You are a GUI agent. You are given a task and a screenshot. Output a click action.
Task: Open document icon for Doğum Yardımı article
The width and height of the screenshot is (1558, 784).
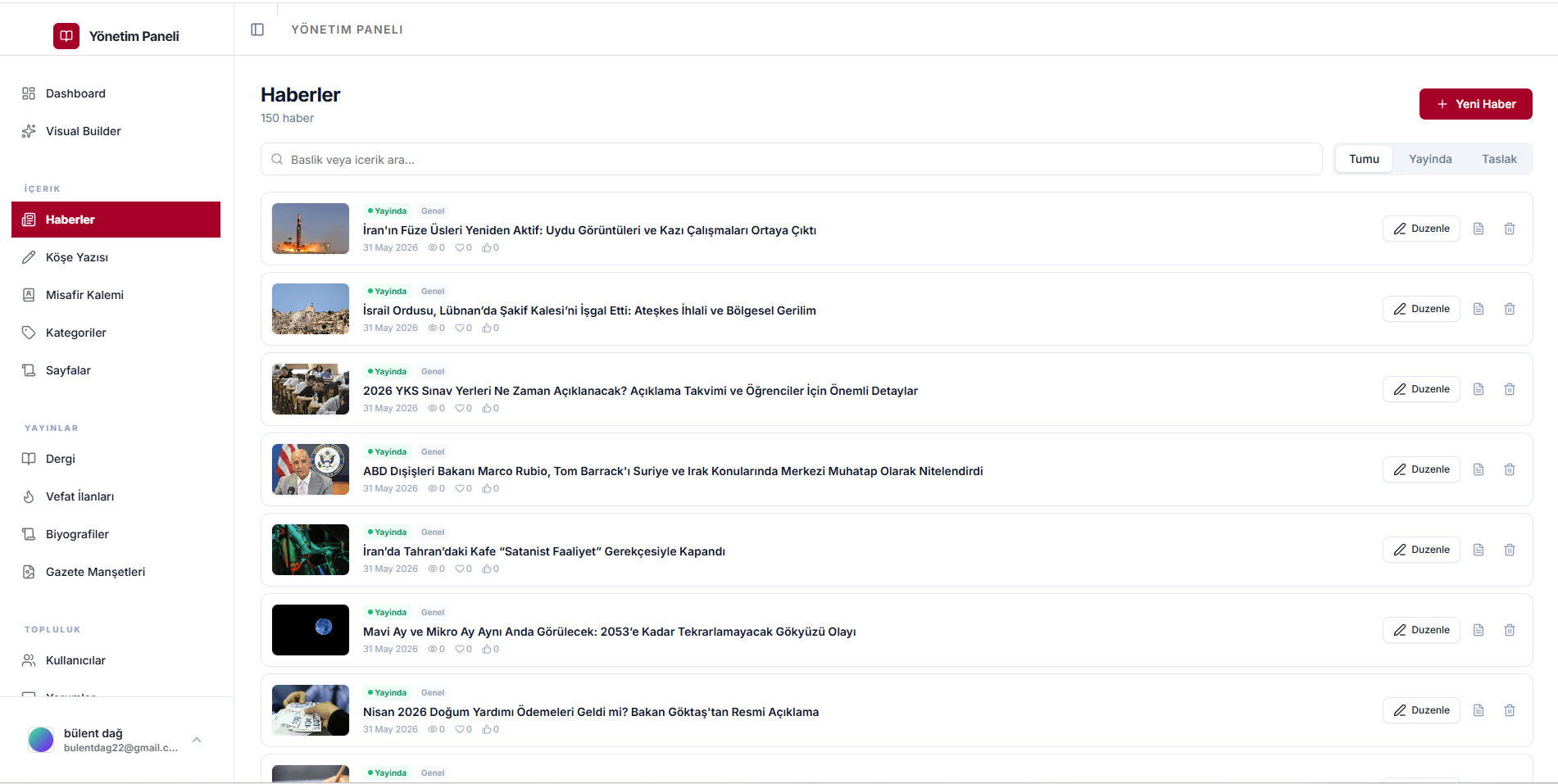click(1479, 710)
